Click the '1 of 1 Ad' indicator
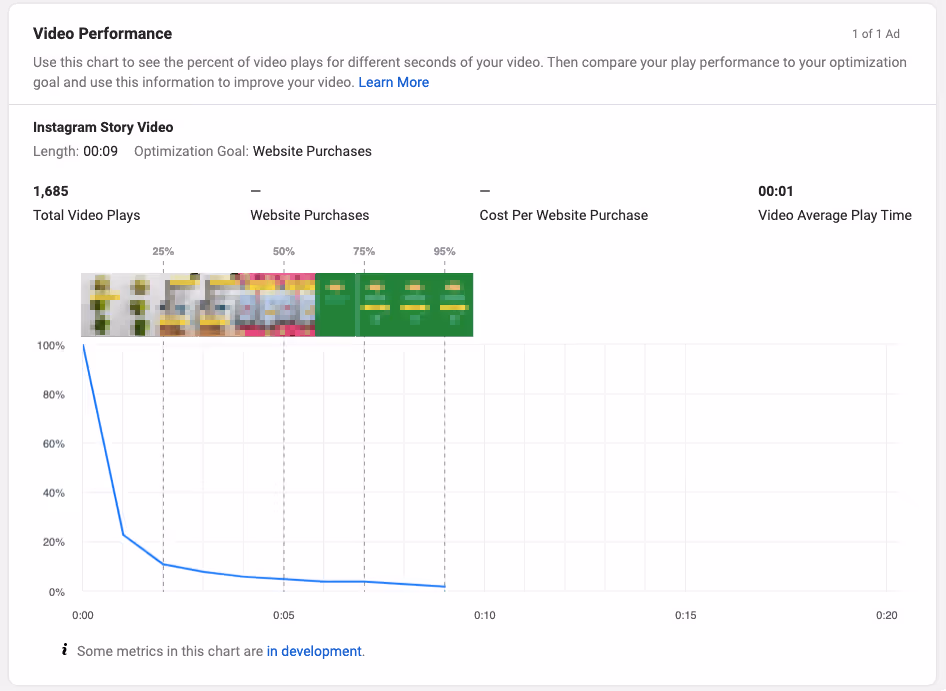This screenshot has width=946, height=691. [875, 34]
